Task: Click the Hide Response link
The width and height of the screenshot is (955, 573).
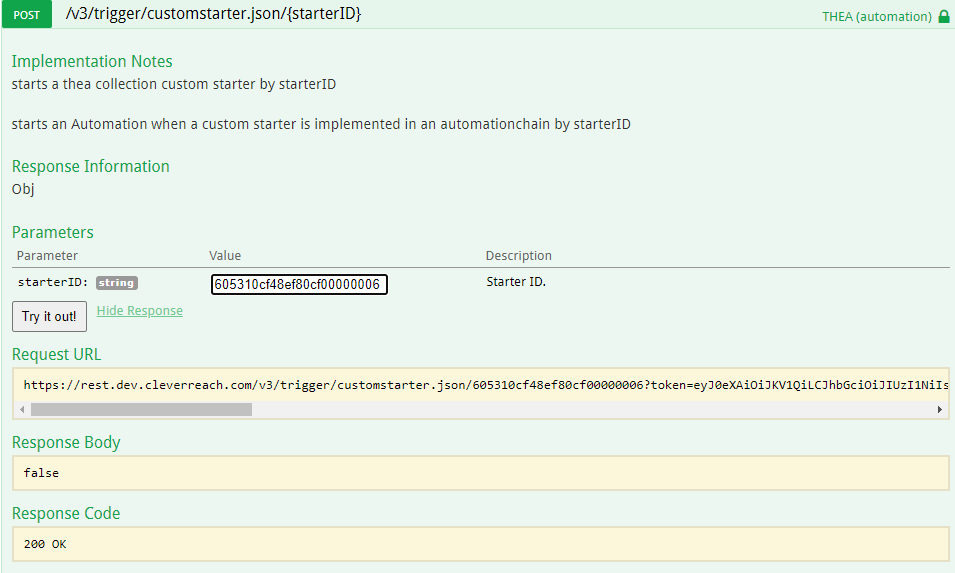Action: click(140, 311)
